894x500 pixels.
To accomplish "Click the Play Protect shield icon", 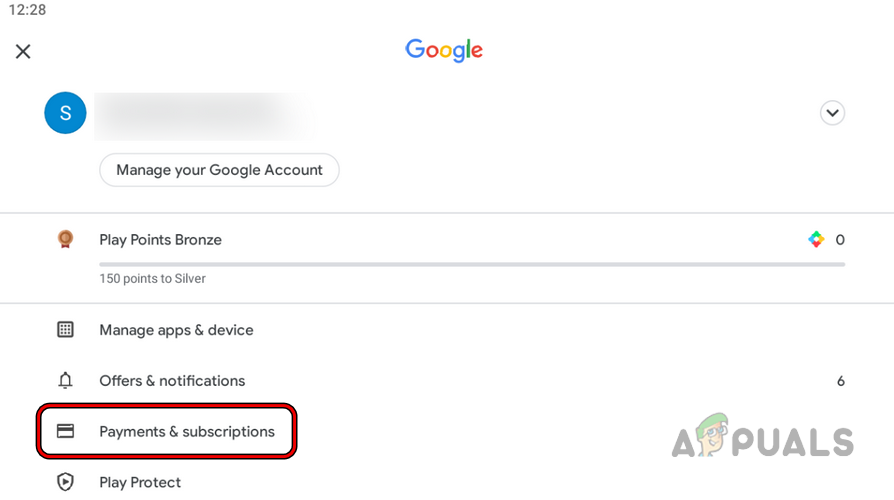I will (x=65, y=482).
